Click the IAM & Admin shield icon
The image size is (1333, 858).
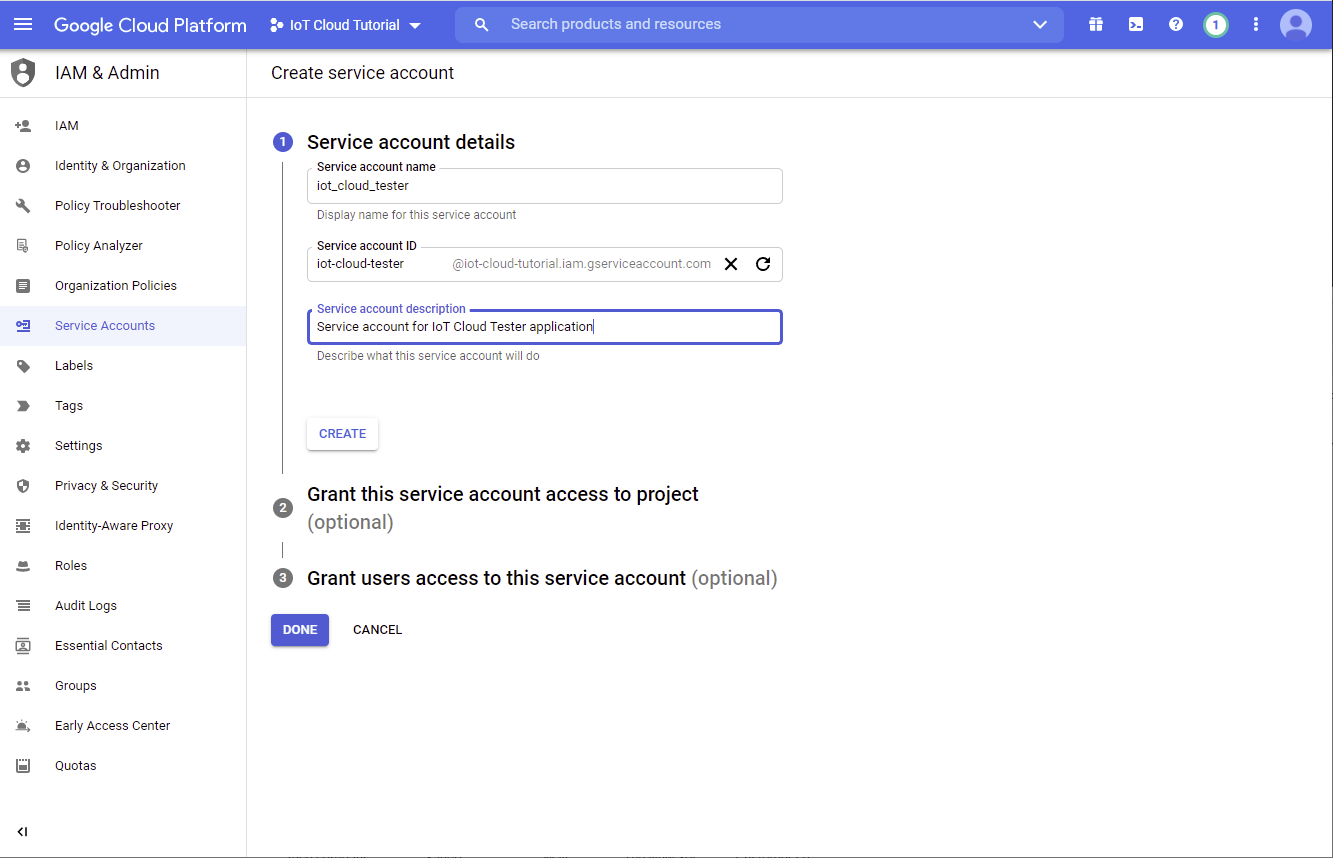coord(23,73)
